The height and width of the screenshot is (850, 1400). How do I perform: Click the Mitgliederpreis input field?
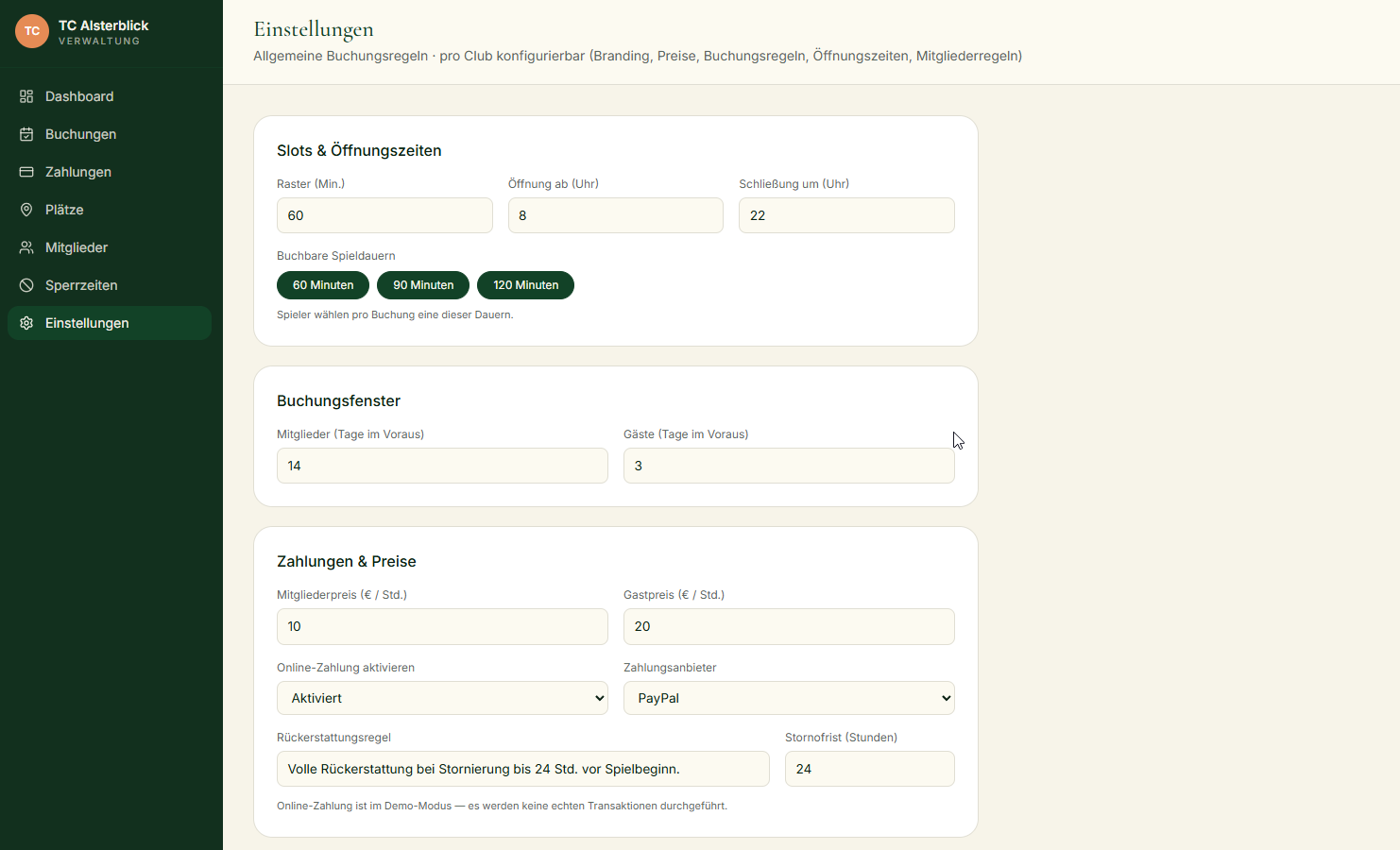click(442, 626)
